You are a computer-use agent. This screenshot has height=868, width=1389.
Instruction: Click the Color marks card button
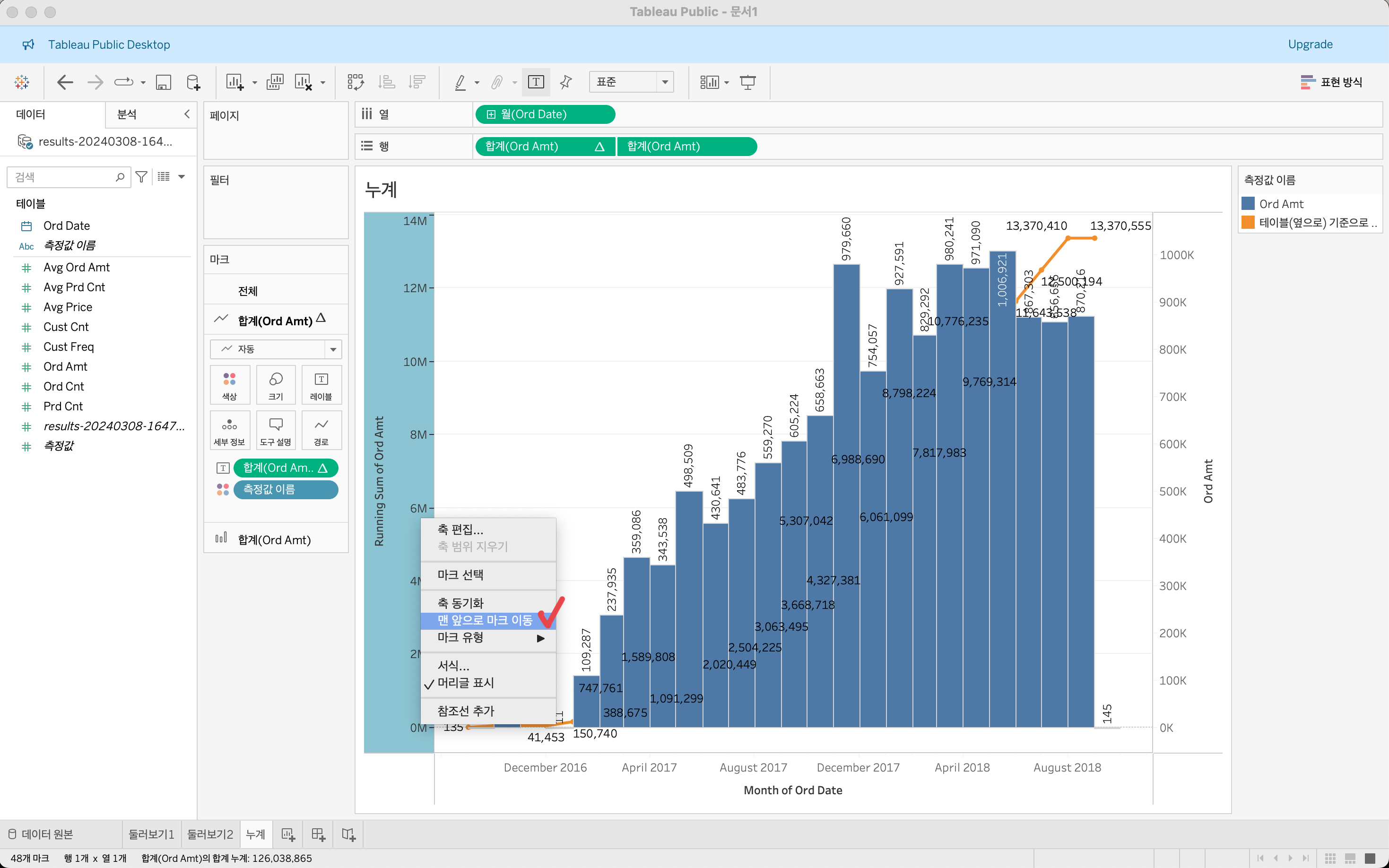[230, 385]
